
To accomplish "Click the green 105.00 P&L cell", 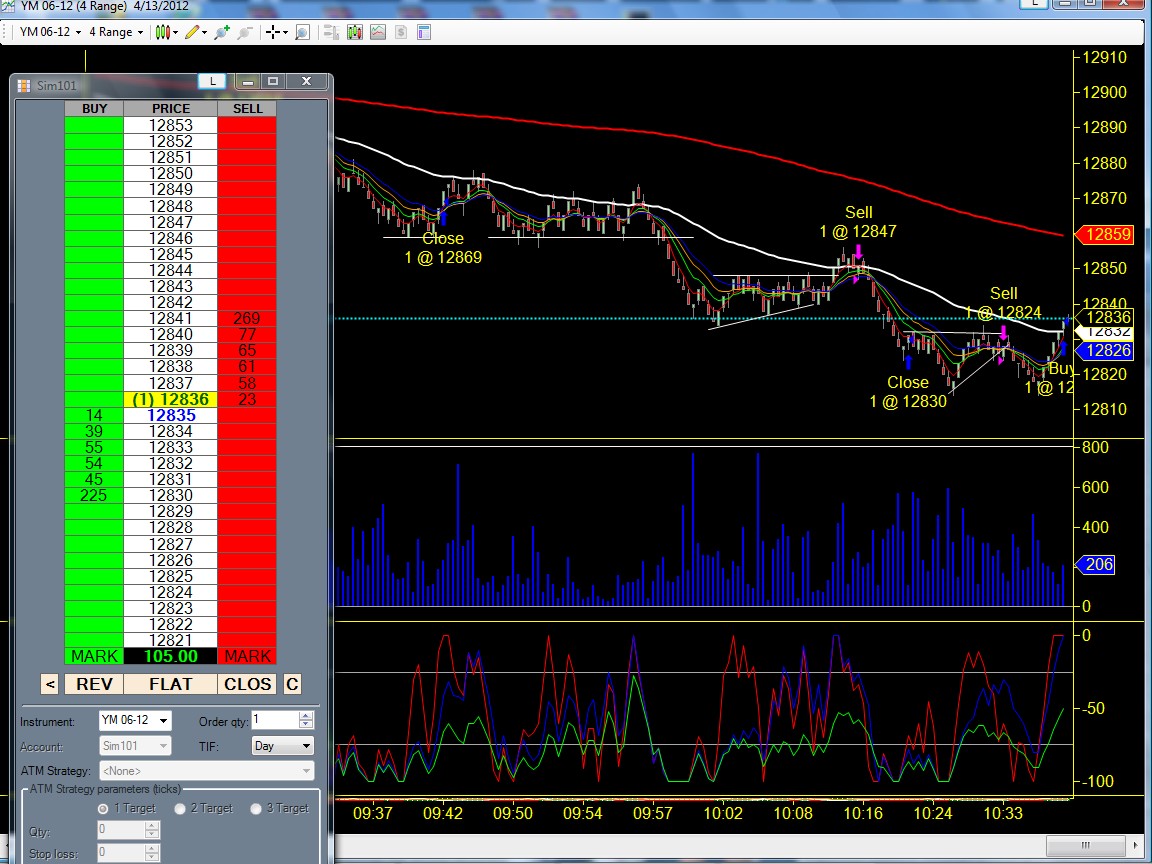I will pyautogui.click(x=170, y=656).
